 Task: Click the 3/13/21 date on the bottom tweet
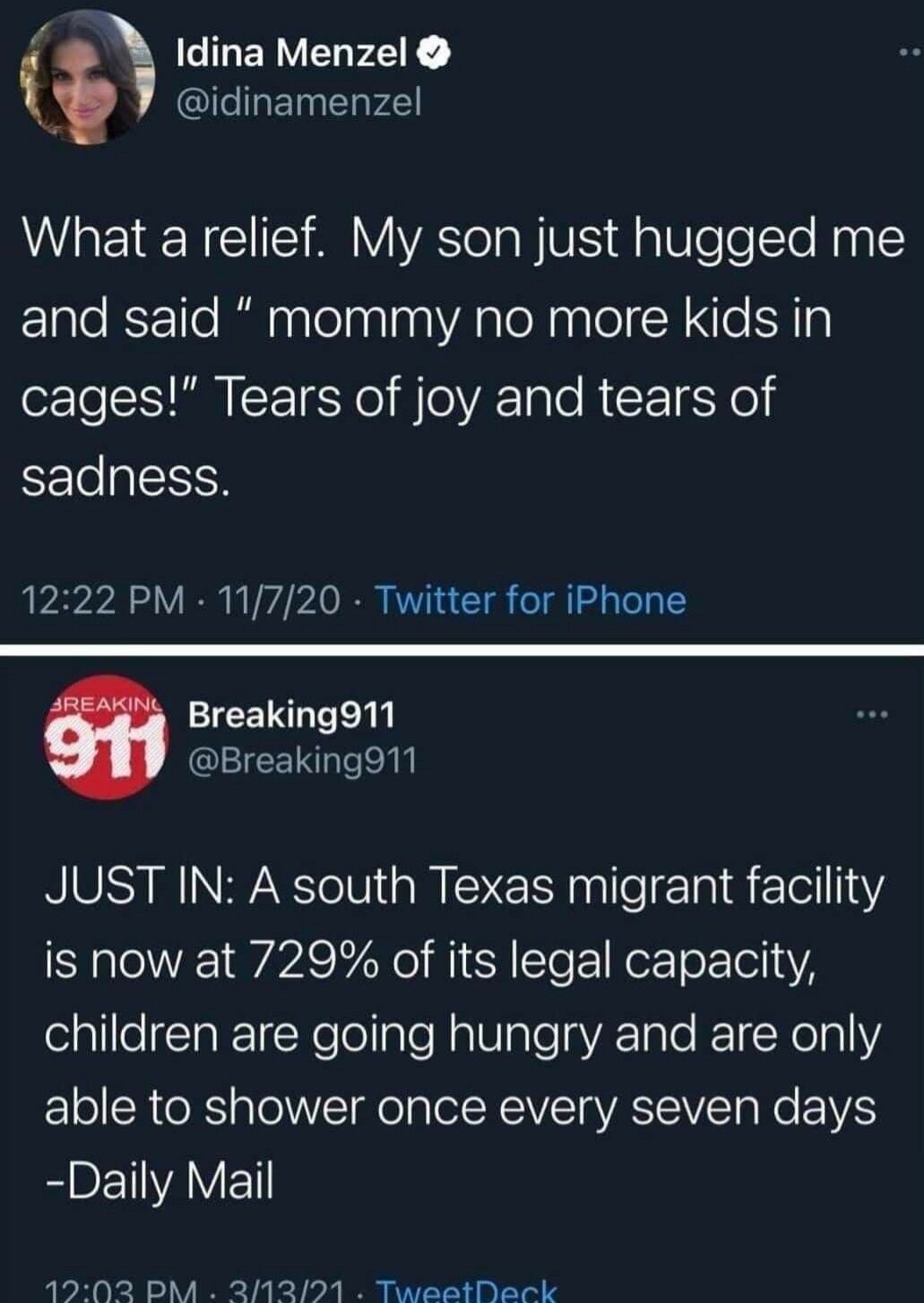click(x=287, y=1292)
